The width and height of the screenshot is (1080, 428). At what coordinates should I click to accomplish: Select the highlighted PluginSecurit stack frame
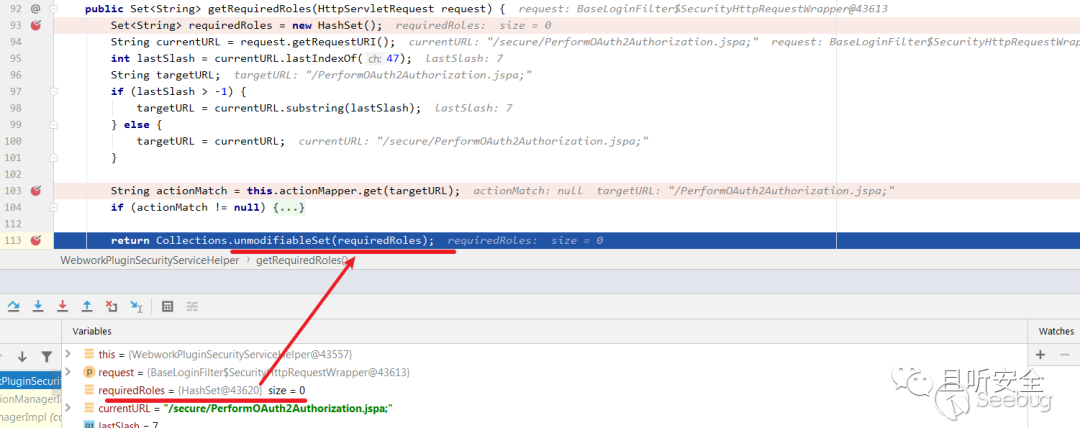pos(30,381)
